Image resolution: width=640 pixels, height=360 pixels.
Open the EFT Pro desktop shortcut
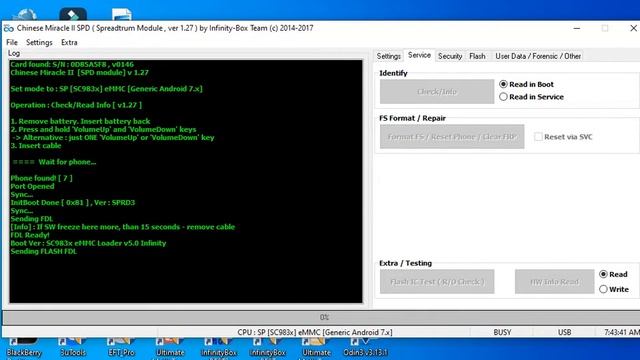(121, 347)
